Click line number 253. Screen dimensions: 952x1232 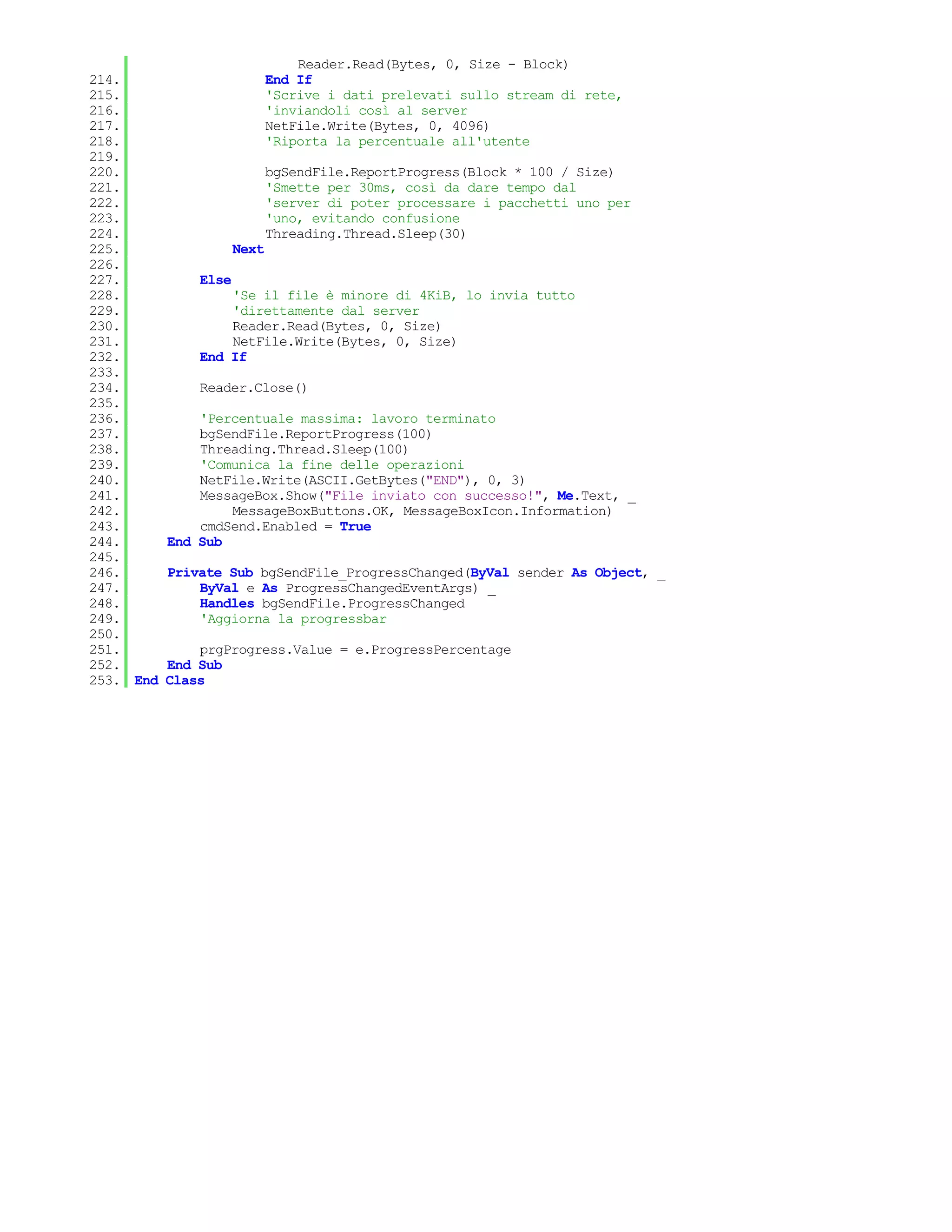click(104, 681)
